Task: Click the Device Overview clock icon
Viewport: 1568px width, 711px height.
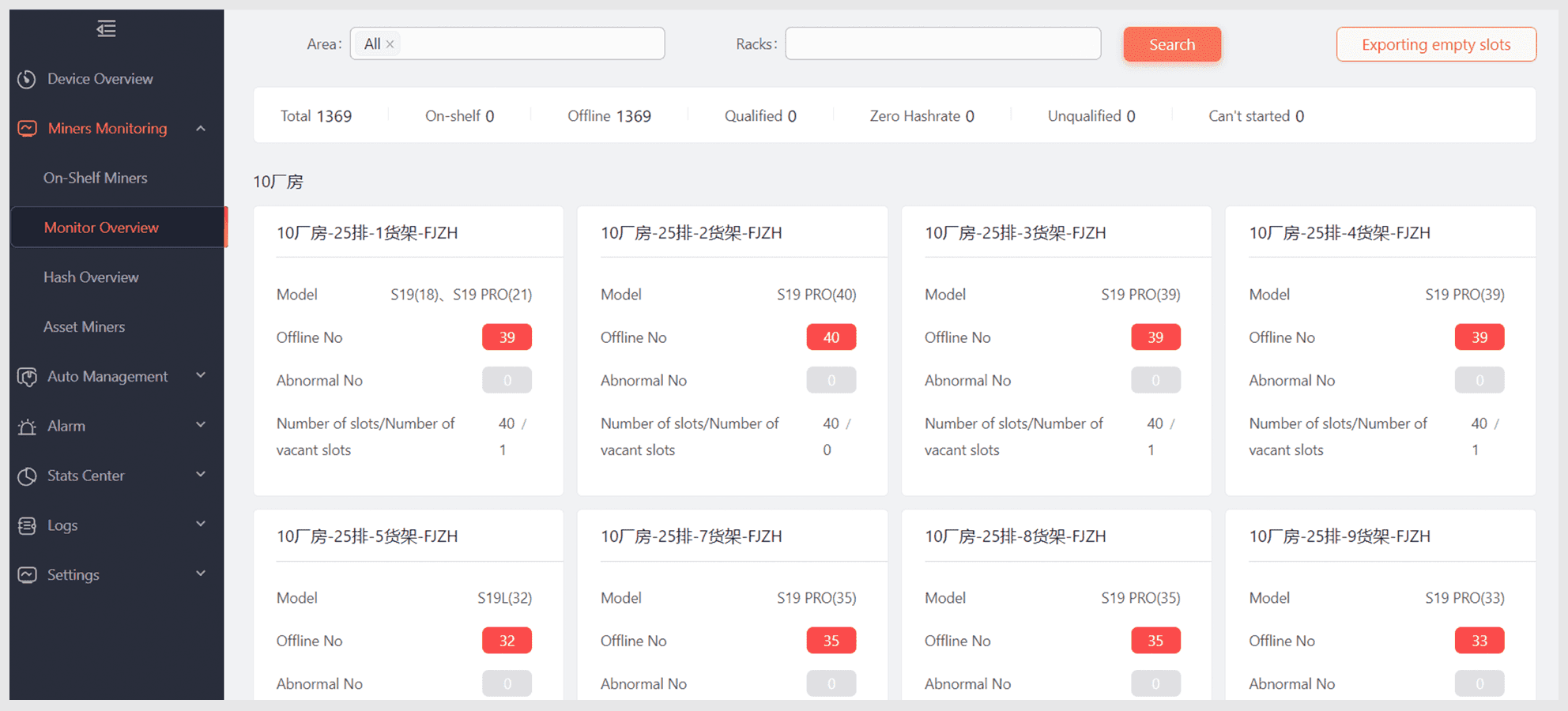Action: (x=27, y=79)
